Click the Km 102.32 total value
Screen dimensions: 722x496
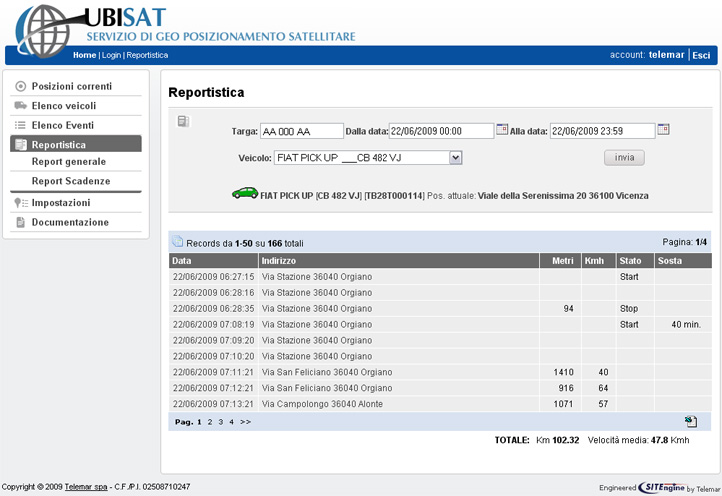click(557, 440)
